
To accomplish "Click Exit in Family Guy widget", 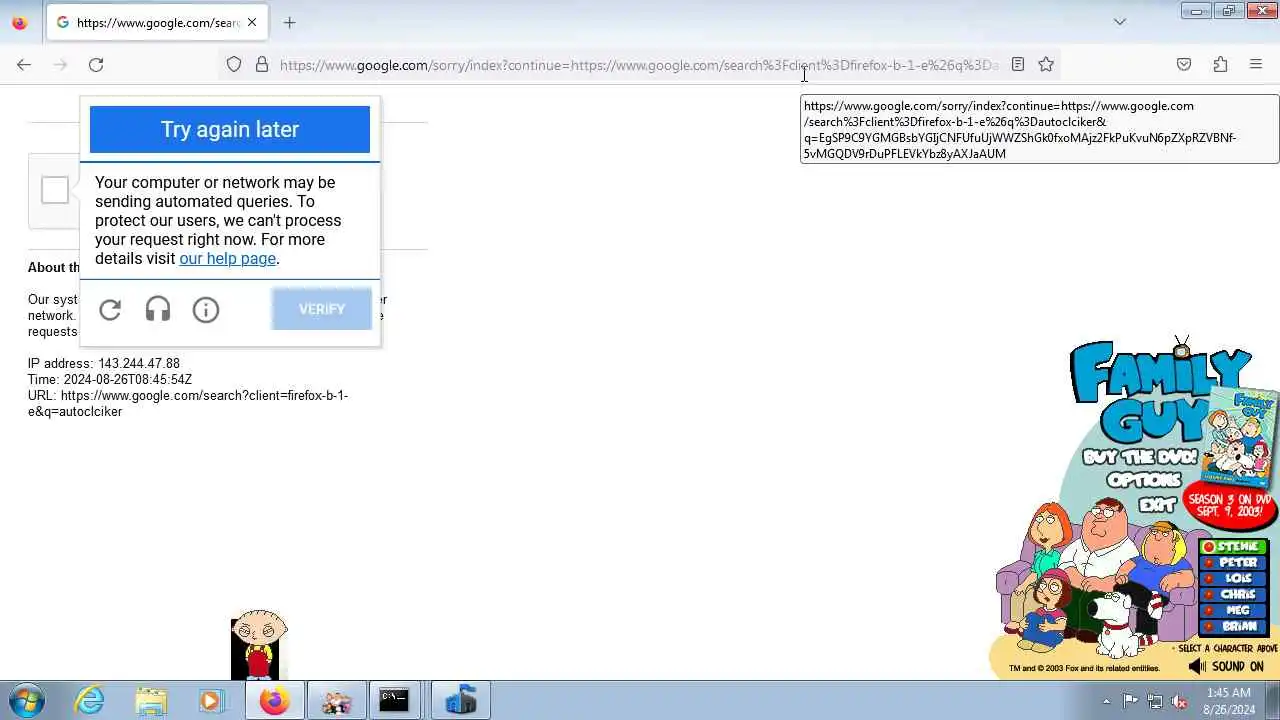I will coord(1157,505).
